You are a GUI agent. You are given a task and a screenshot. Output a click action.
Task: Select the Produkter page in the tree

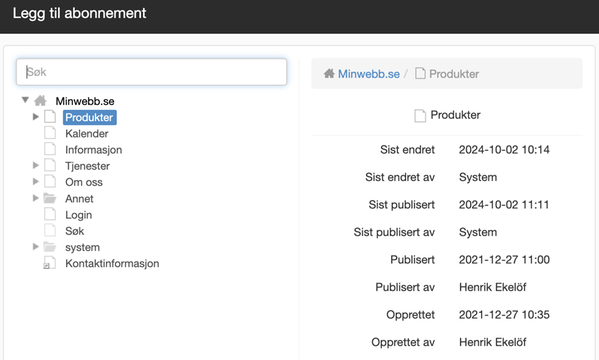click(x=89, y=117)
